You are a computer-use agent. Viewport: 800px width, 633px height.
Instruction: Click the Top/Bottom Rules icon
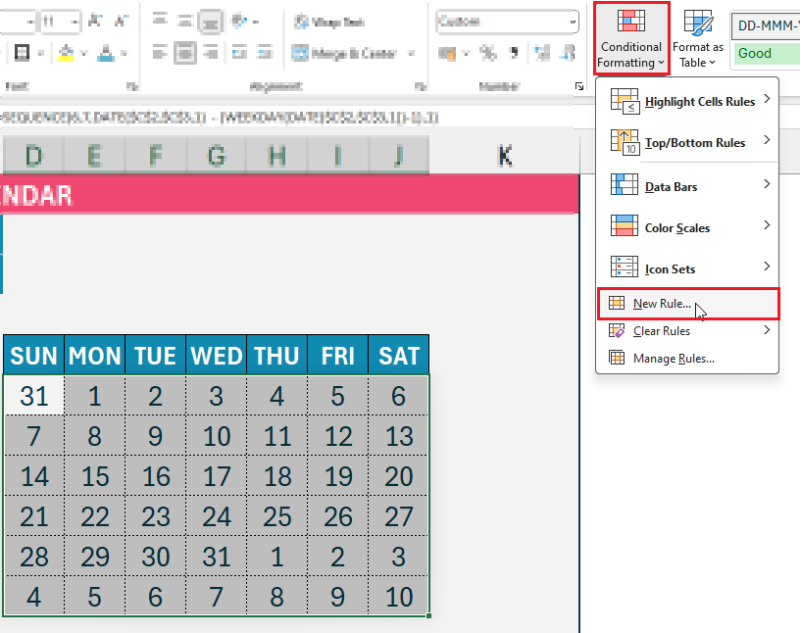click(625, 142)
